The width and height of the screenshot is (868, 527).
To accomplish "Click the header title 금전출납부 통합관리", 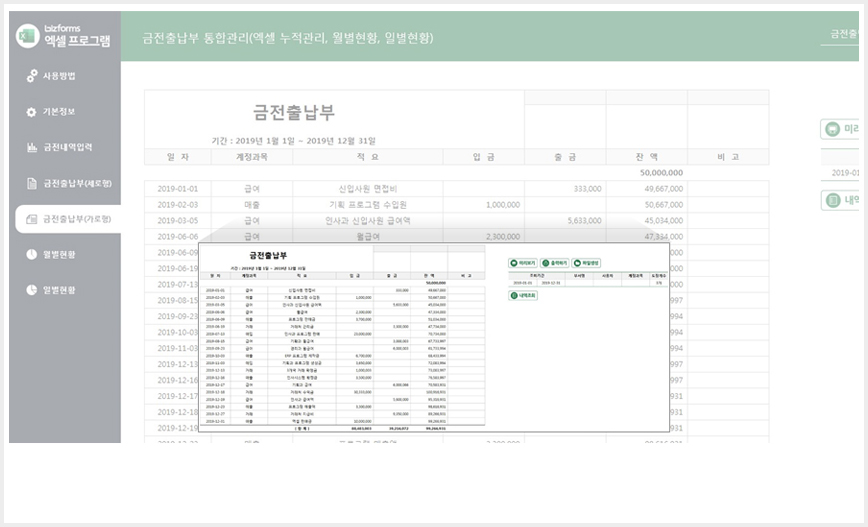I will pyautogui.click(x=288, y=38).
